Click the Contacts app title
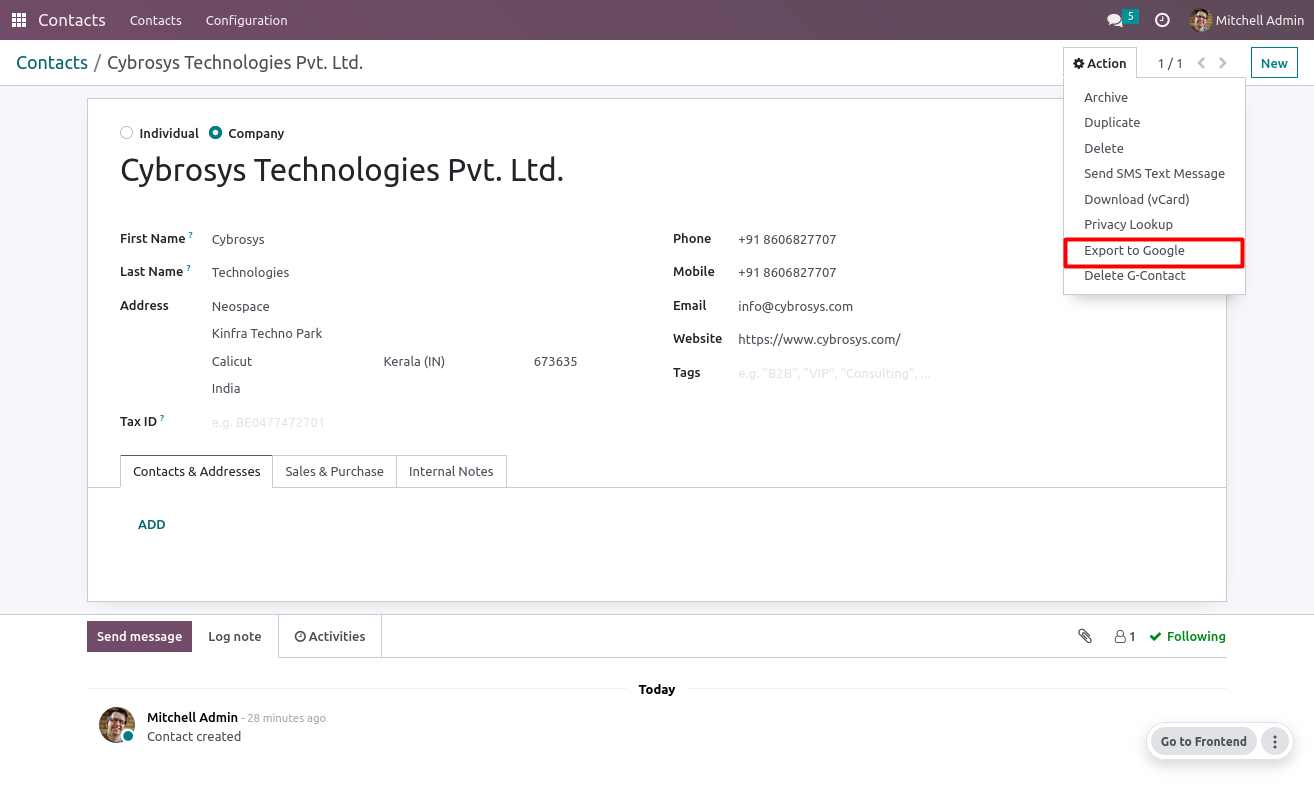This screenshot has width=1314, height=805. [x=72, y=20]
